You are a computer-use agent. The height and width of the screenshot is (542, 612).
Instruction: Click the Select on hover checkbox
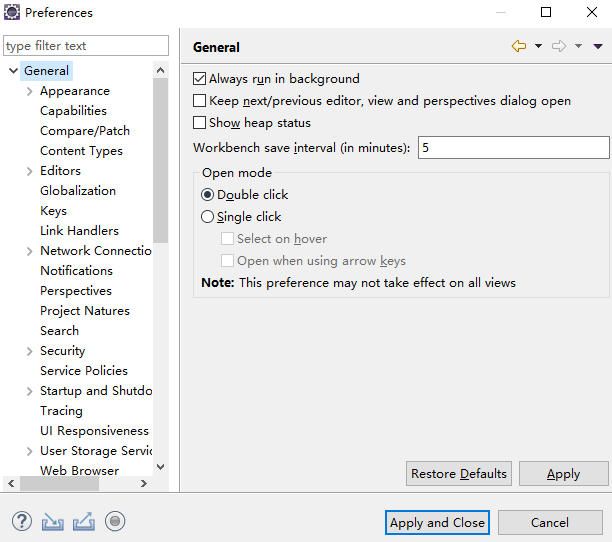(228, 238)
